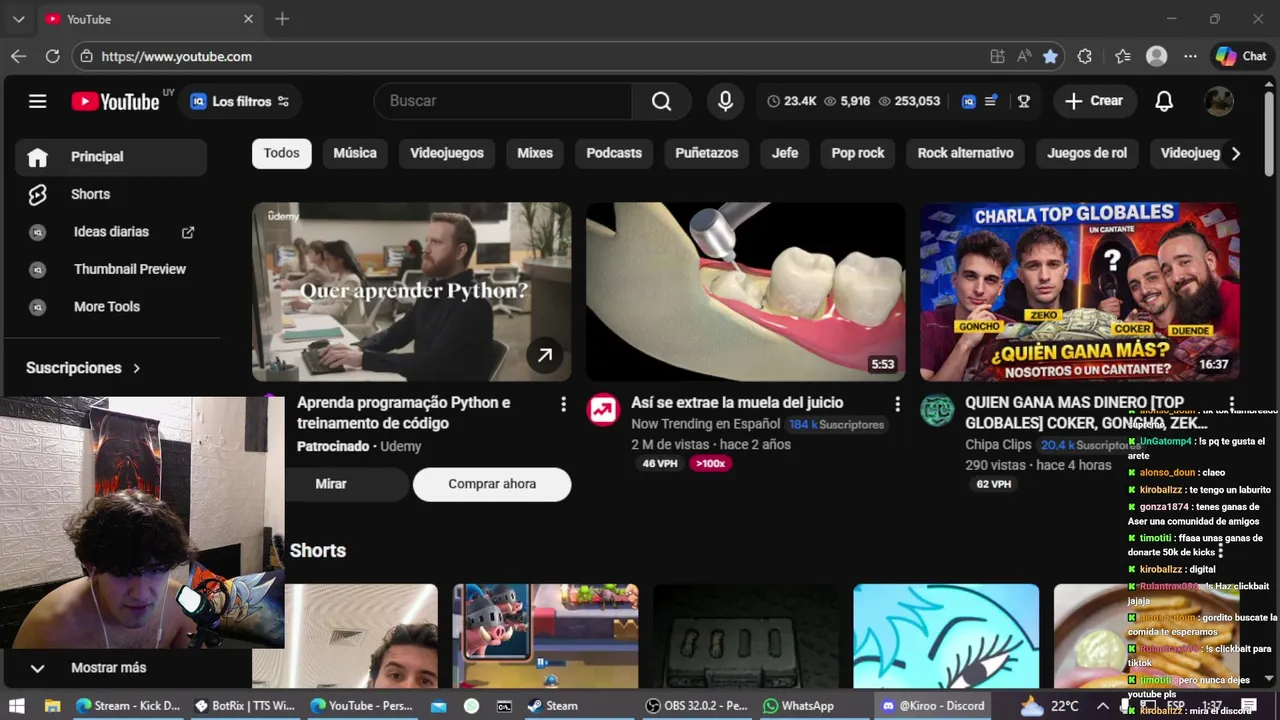Open browser settings and more menu

[x=1190, y=57]
